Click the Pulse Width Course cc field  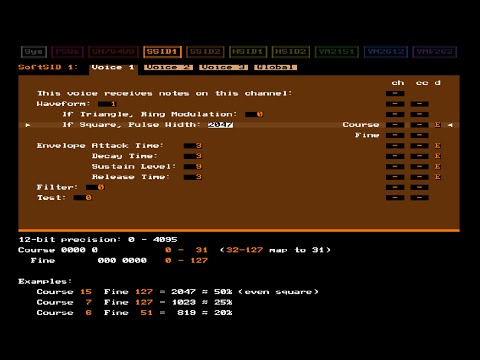(x=419, y=125)
